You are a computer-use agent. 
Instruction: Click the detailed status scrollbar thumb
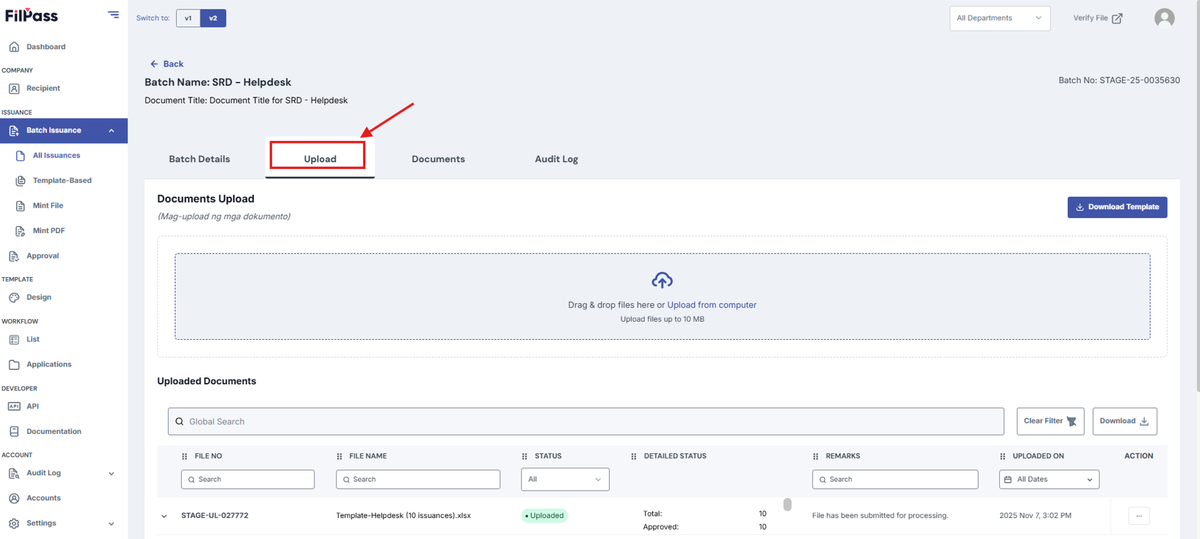[x=787, y=504]
